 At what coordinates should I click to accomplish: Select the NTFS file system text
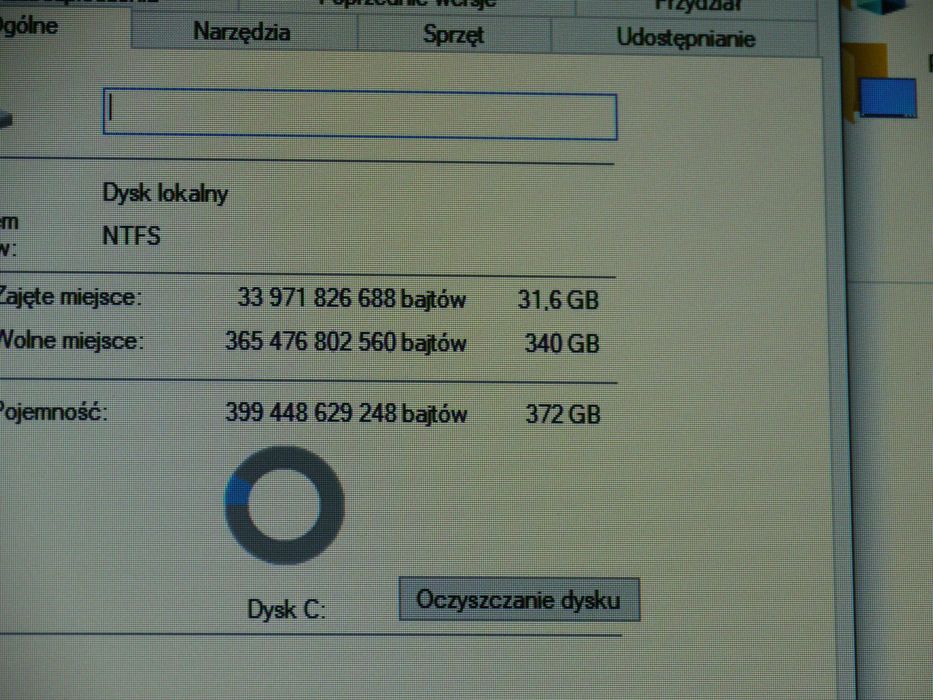click(131, 236)
